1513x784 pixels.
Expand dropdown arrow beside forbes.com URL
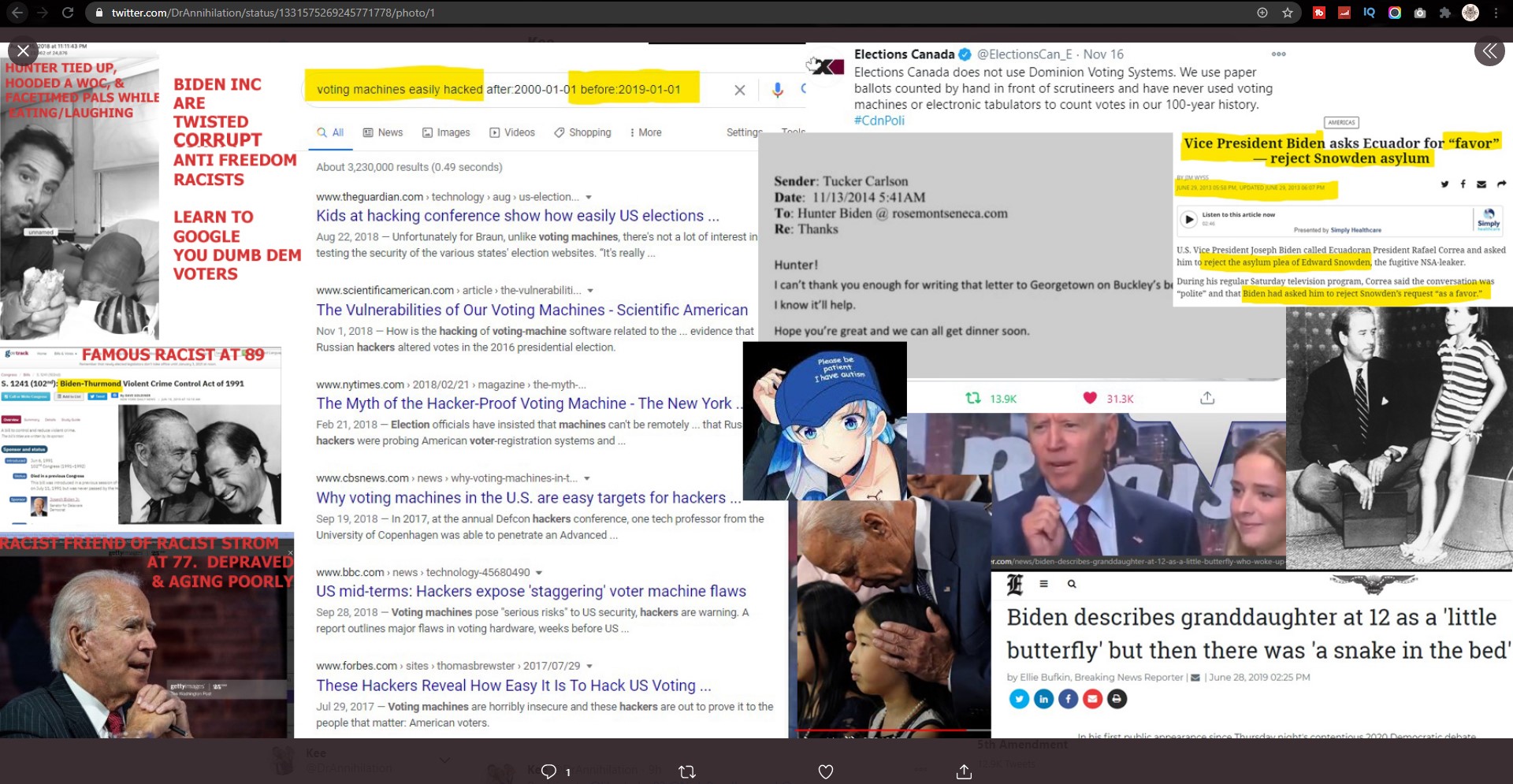click(x=589, y=667)
